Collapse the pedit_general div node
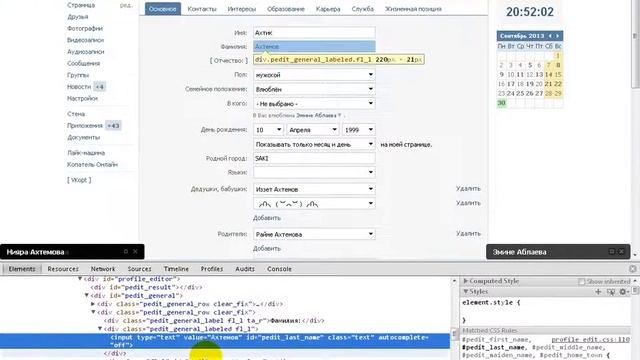The width and height of the screenshot is (640, 360). pos(87,295)
